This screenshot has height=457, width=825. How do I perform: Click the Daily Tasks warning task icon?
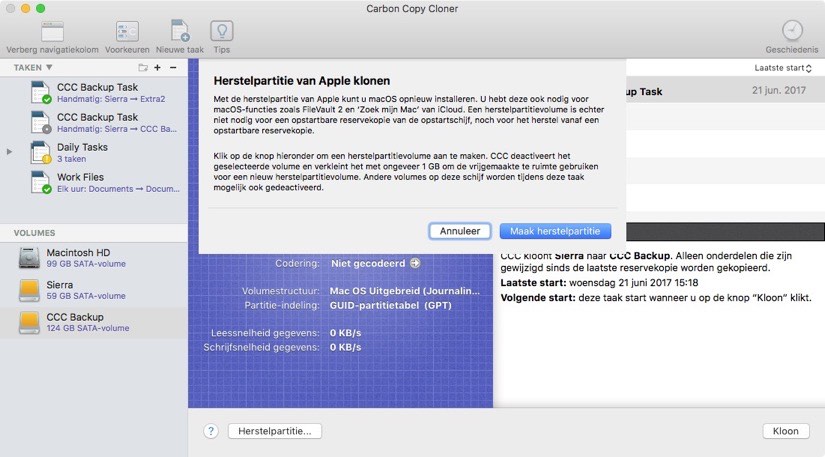click(40, 153)
